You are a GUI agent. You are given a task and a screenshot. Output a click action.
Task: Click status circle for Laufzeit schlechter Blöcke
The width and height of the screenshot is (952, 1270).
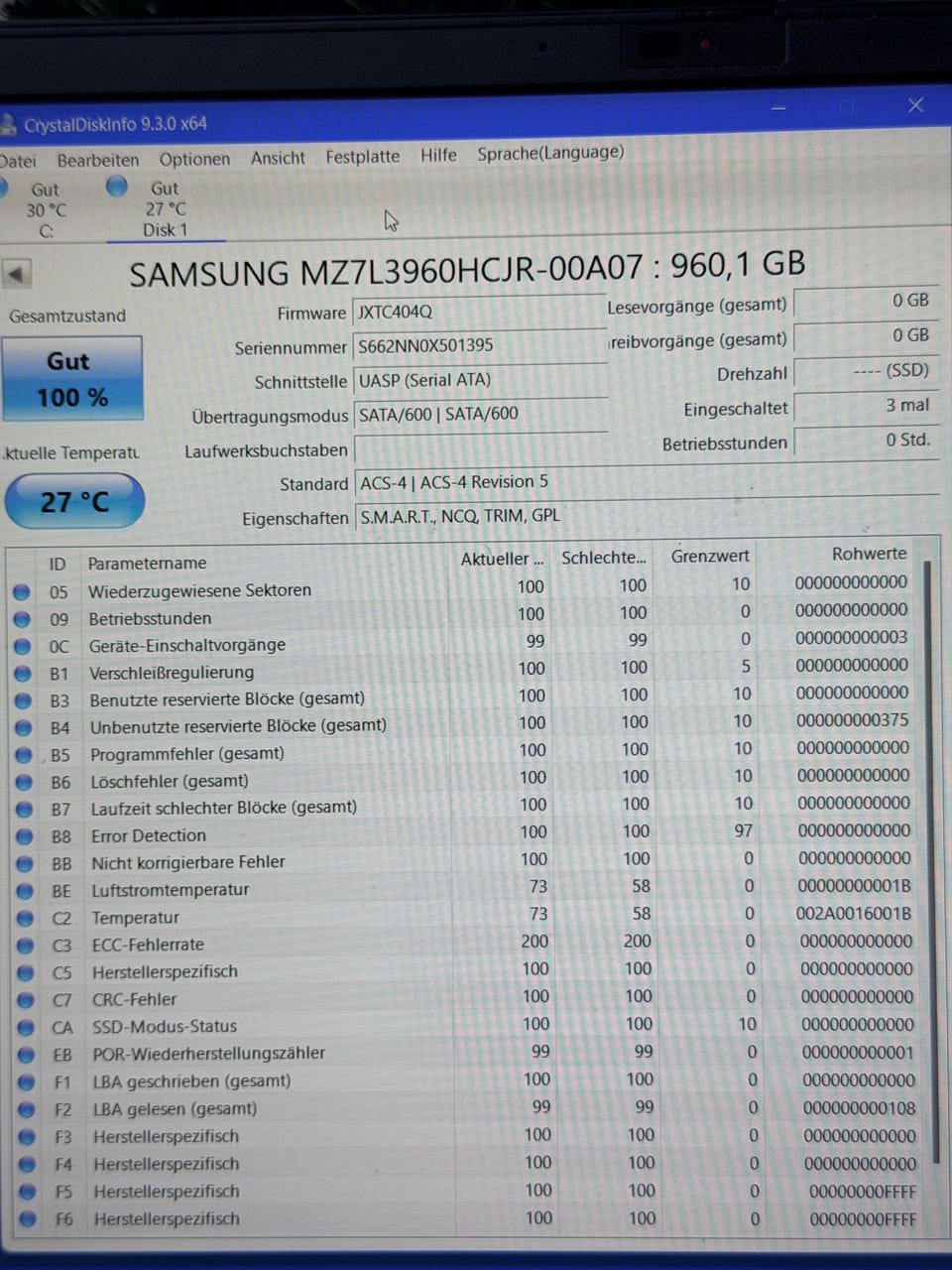[x=24, y=810]
